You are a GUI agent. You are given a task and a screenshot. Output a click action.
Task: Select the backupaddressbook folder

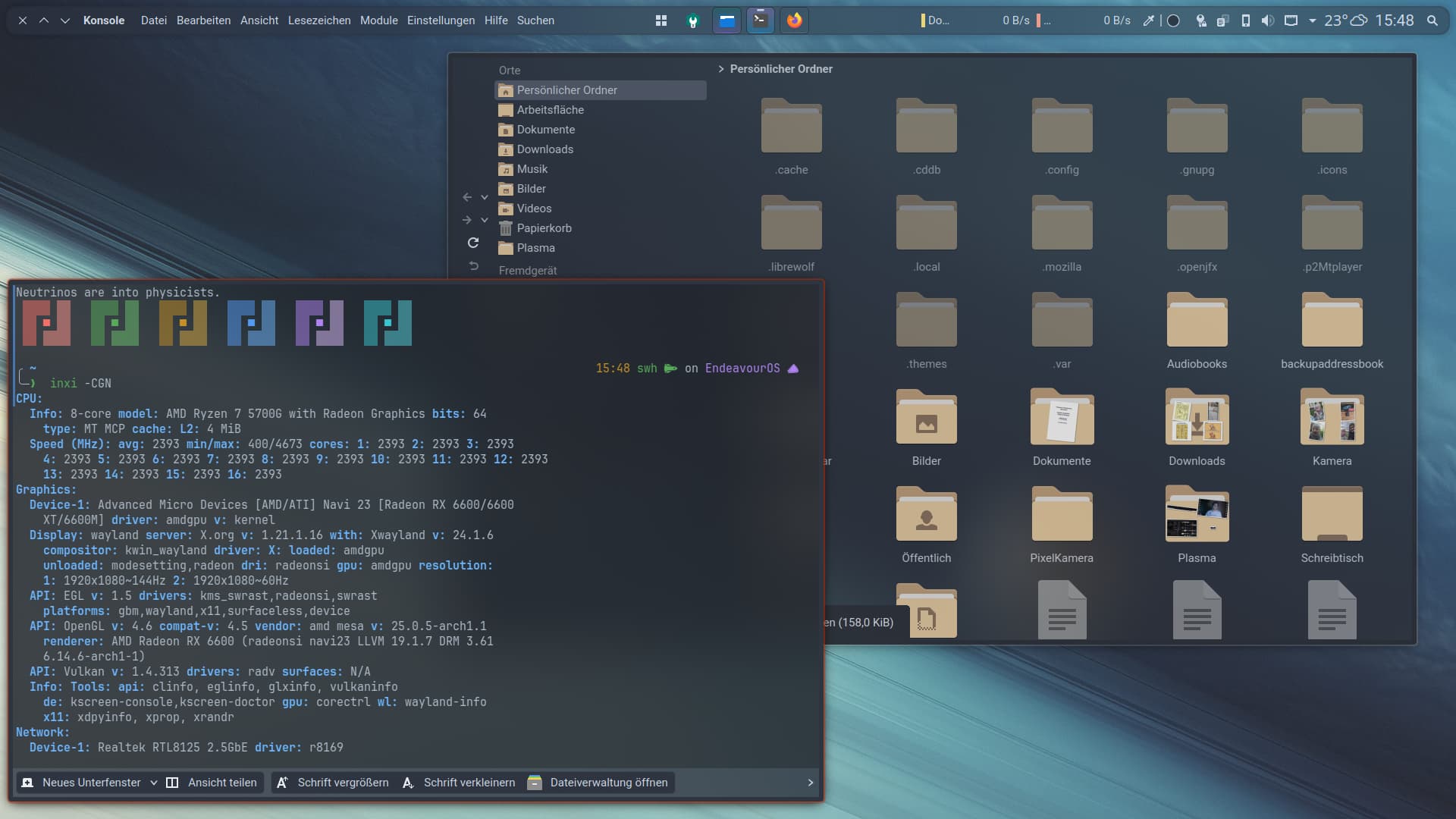click(x=1332, y=320)
